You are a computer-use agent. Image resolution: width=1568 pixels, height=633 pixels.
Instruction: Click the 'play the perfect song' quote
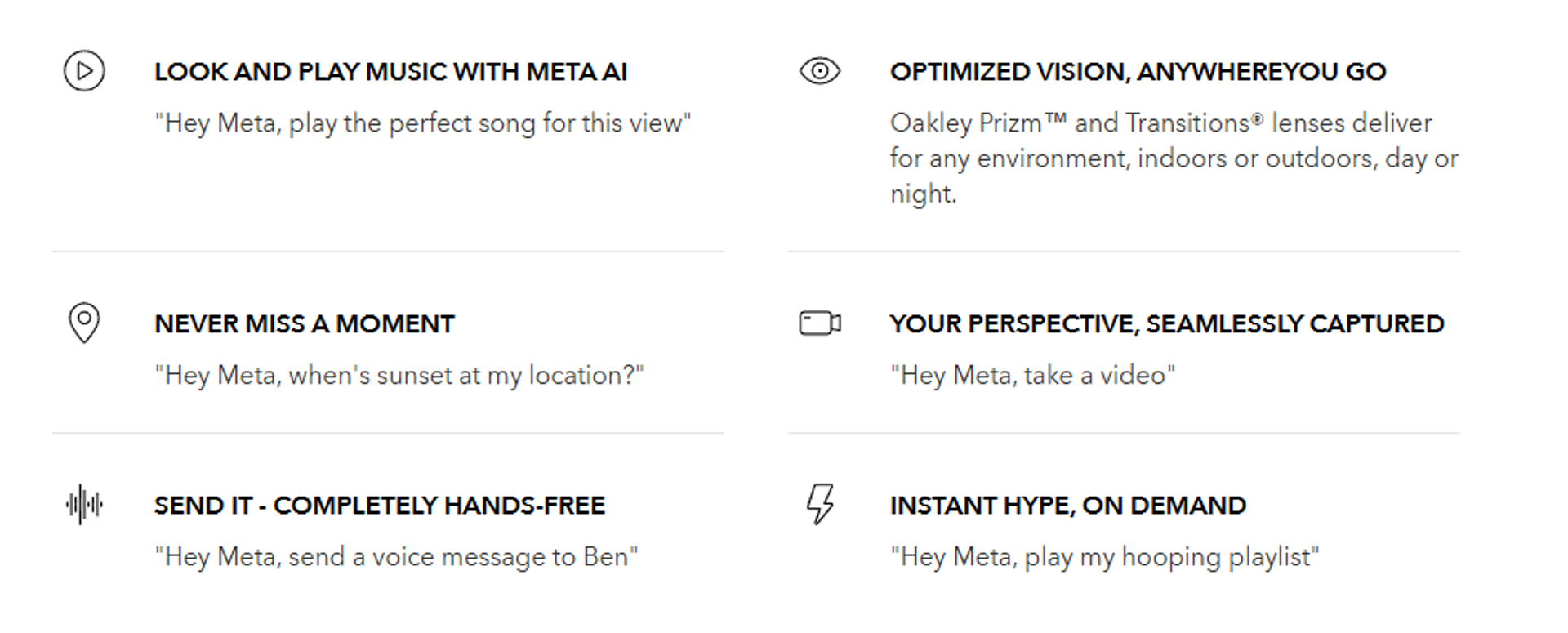pos(422,123)
